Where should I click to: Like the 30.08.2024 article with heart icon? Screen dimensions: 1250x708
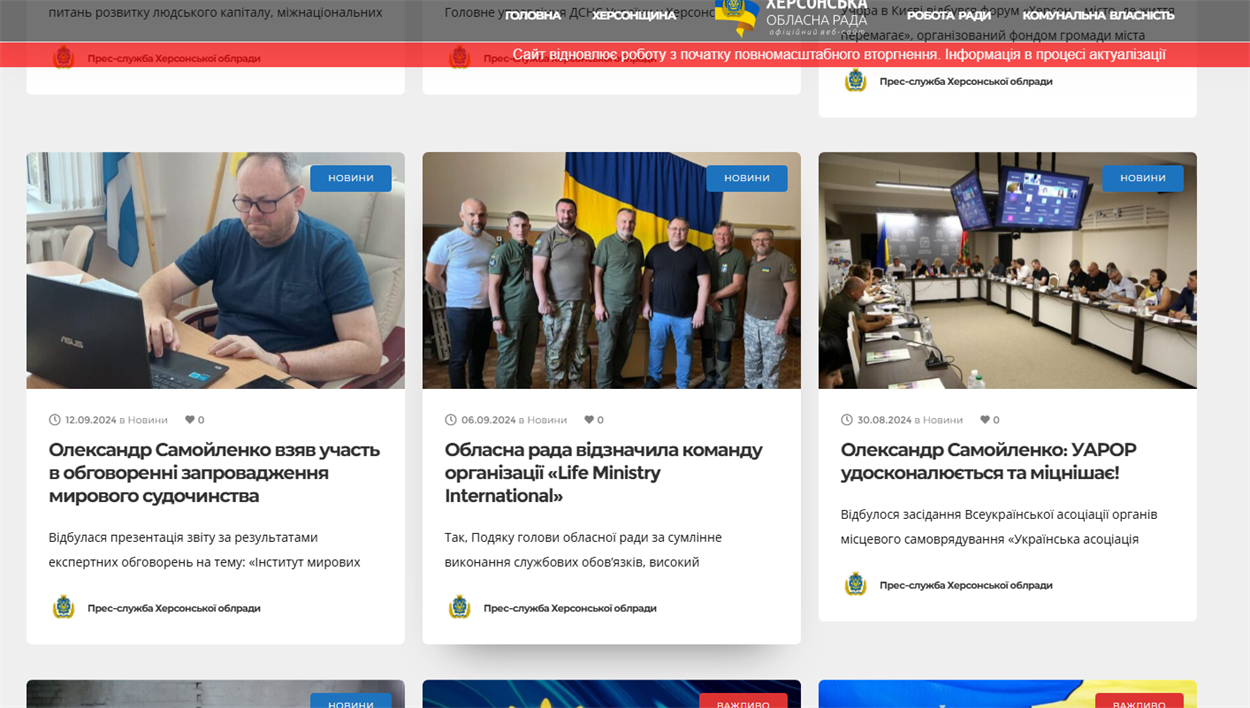pyautogui.click(x=984, y=420)
